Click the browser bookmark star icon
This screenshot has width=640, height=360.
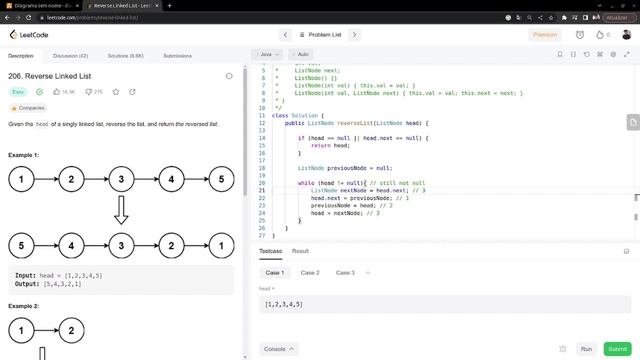coord(551,18)
